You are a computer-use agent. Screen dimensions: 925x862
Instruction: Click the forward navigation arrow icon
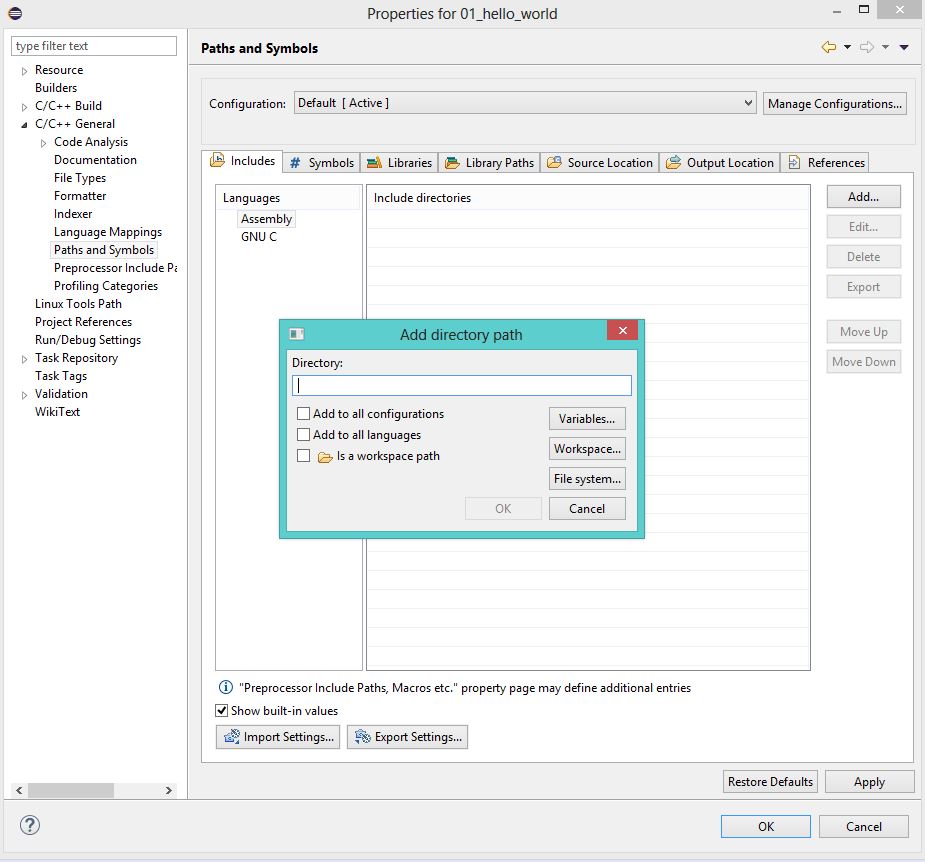pos(866,47)
